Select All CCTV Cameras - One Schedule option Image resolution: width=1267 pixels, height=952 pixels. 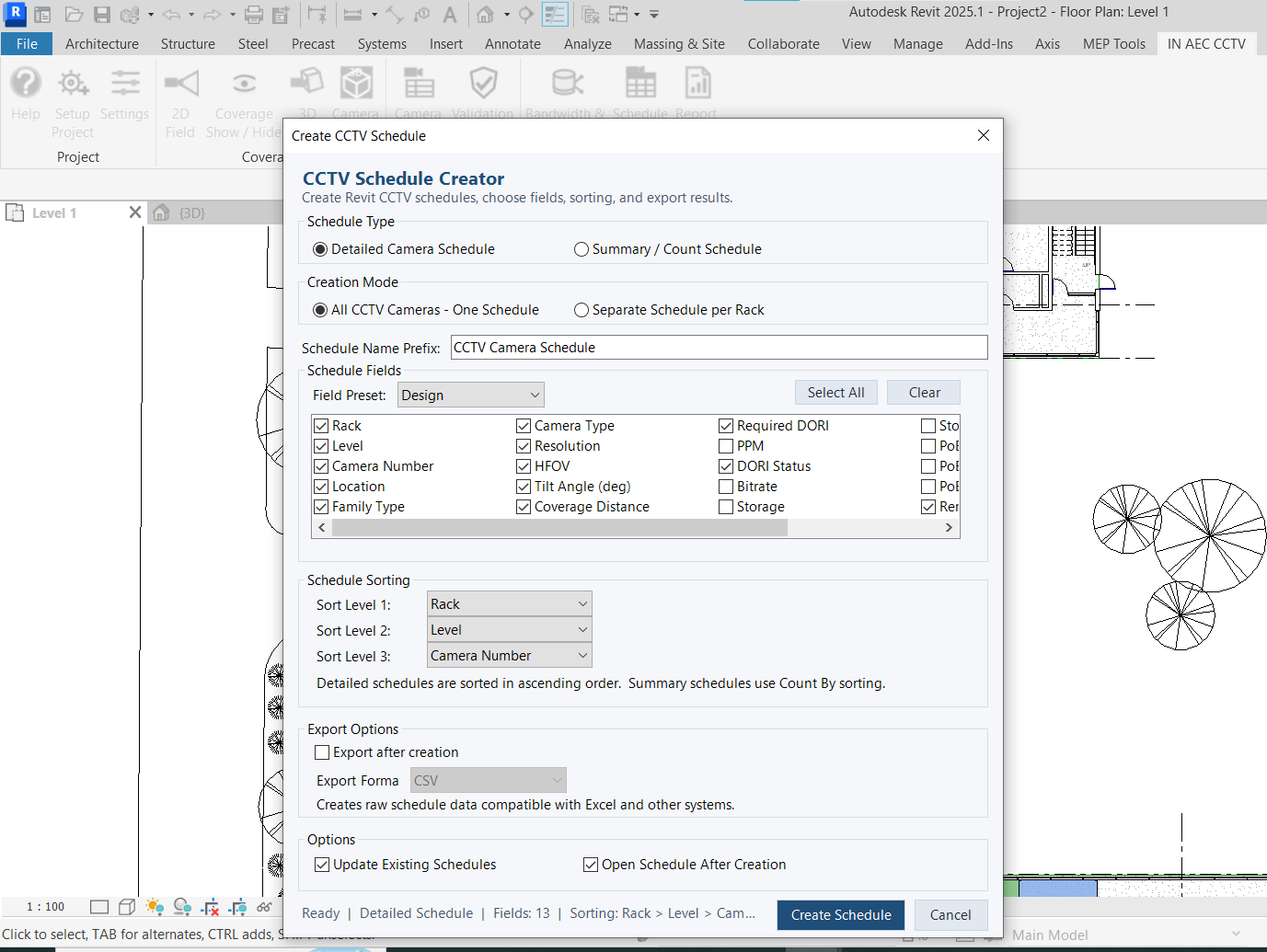(x=320, y=310)
